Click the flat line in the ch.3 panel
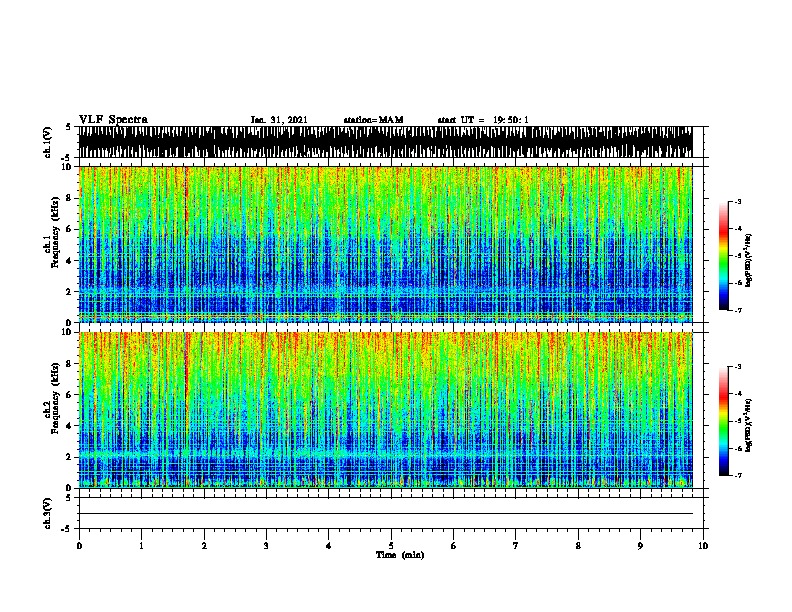 [385, 514]
